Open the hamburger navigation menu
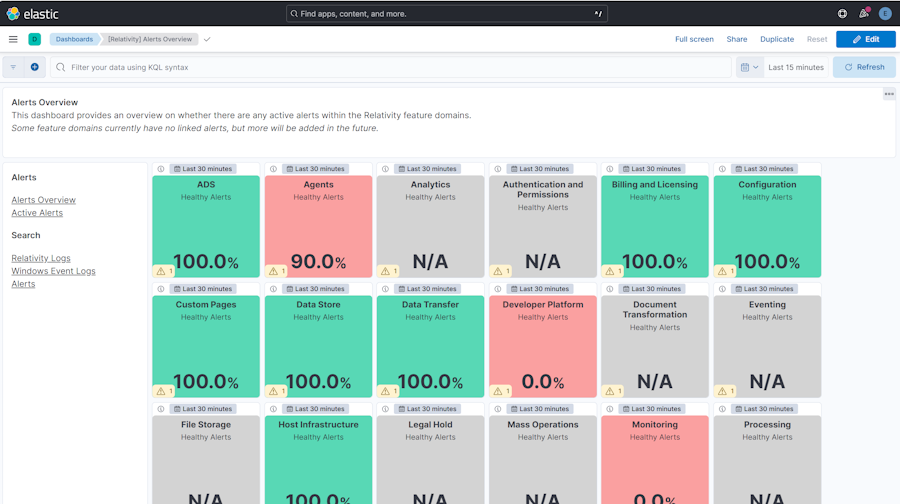The height and width of the screenshot is (504, 900). coord(13,39)
